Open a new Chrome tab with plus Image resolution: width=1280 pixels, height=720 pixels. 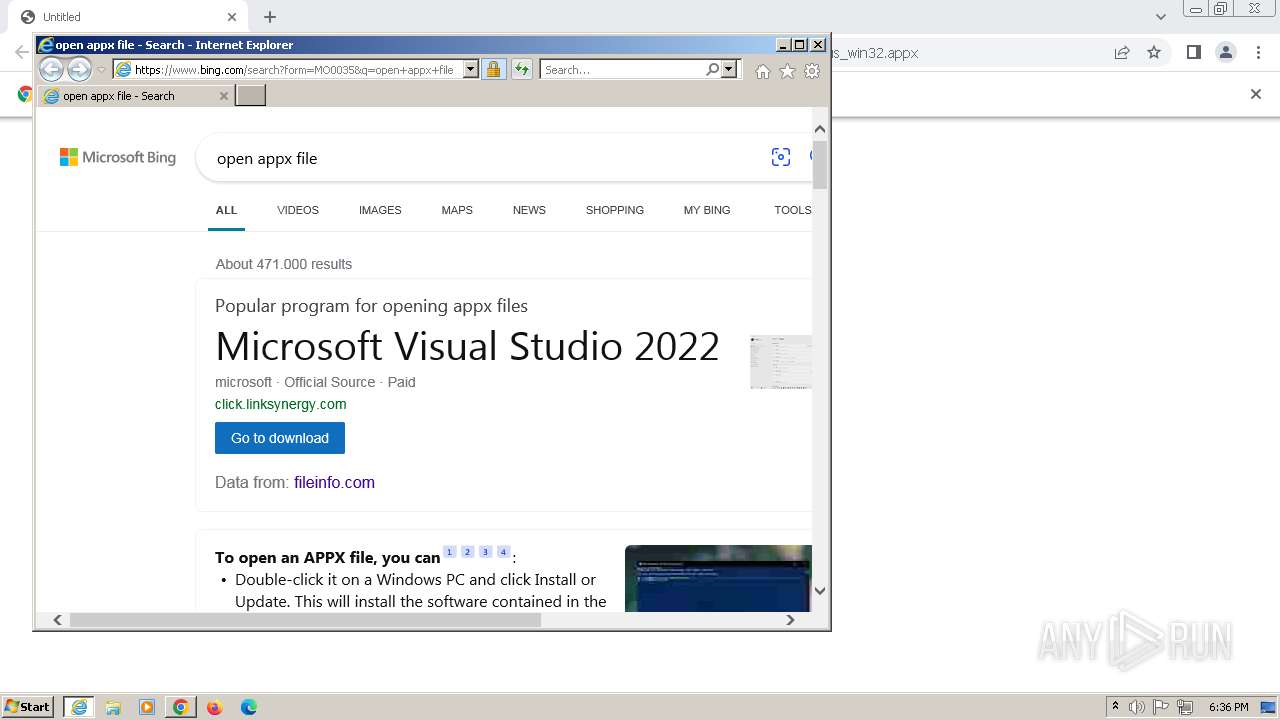[270, 17]
